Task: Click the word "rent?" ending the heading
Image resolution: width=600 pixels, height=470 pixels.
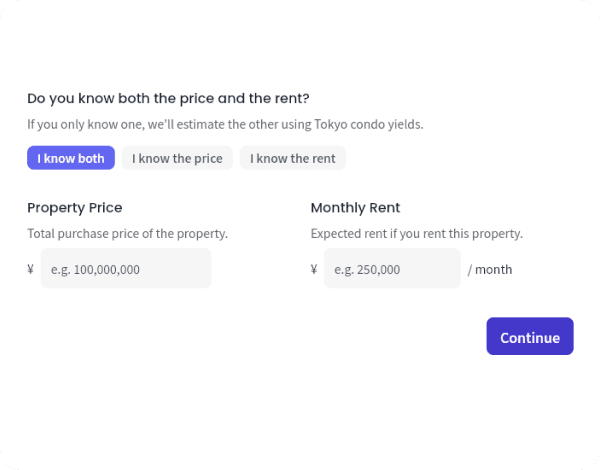Action: coord(291,99)
